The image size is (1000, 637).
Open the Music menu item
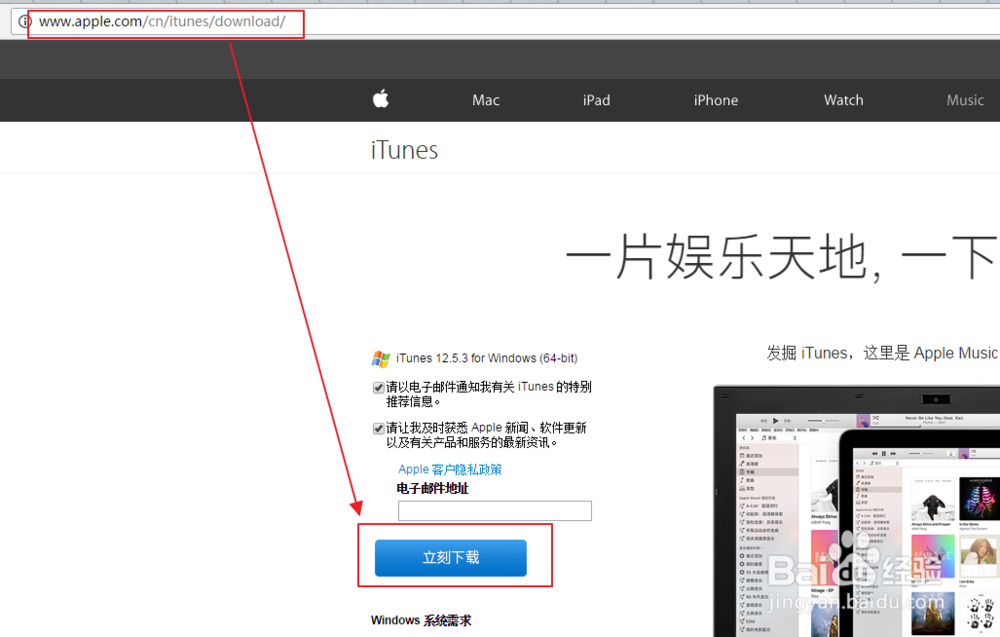(965, 100)
